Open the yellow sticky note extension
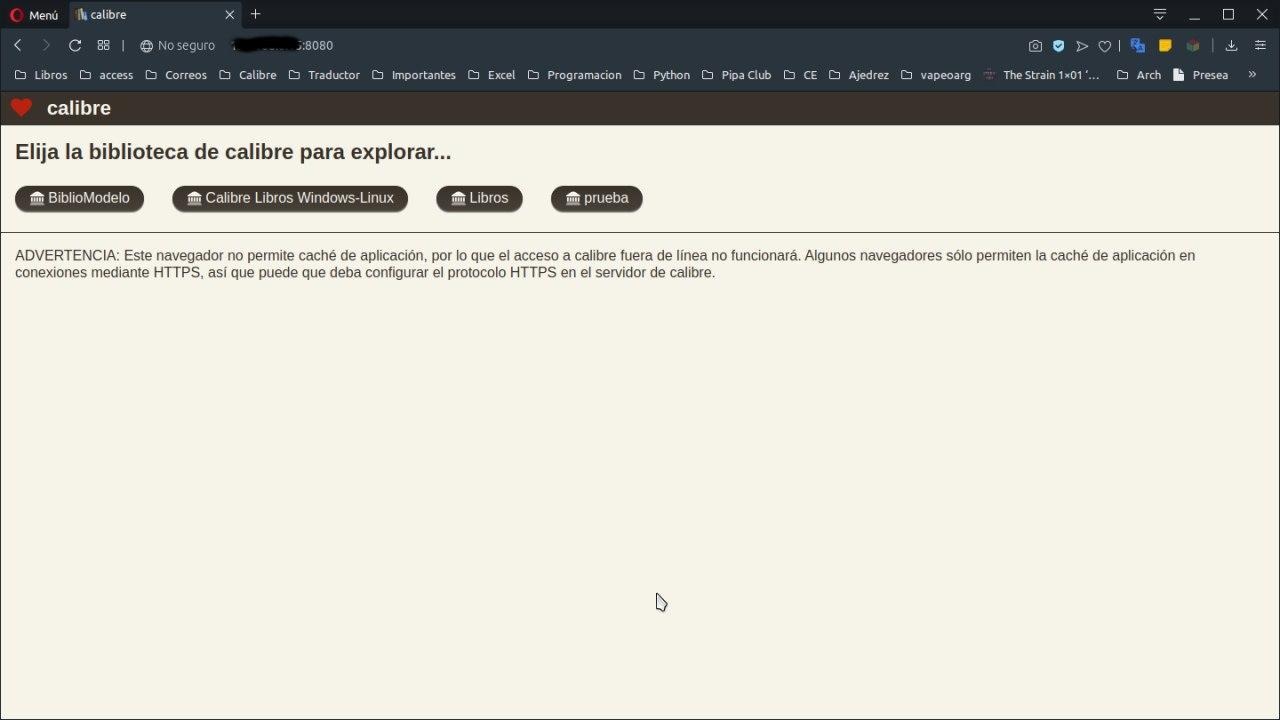The width and height of the screenshot is (1280, 720). coord(1165,45)
